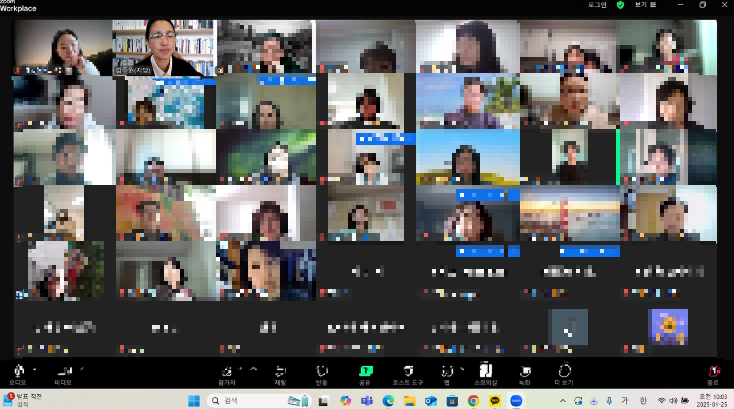The image size is (734, 409).
Task: Open the 더 보기 more menu
Action: (565, 374)
